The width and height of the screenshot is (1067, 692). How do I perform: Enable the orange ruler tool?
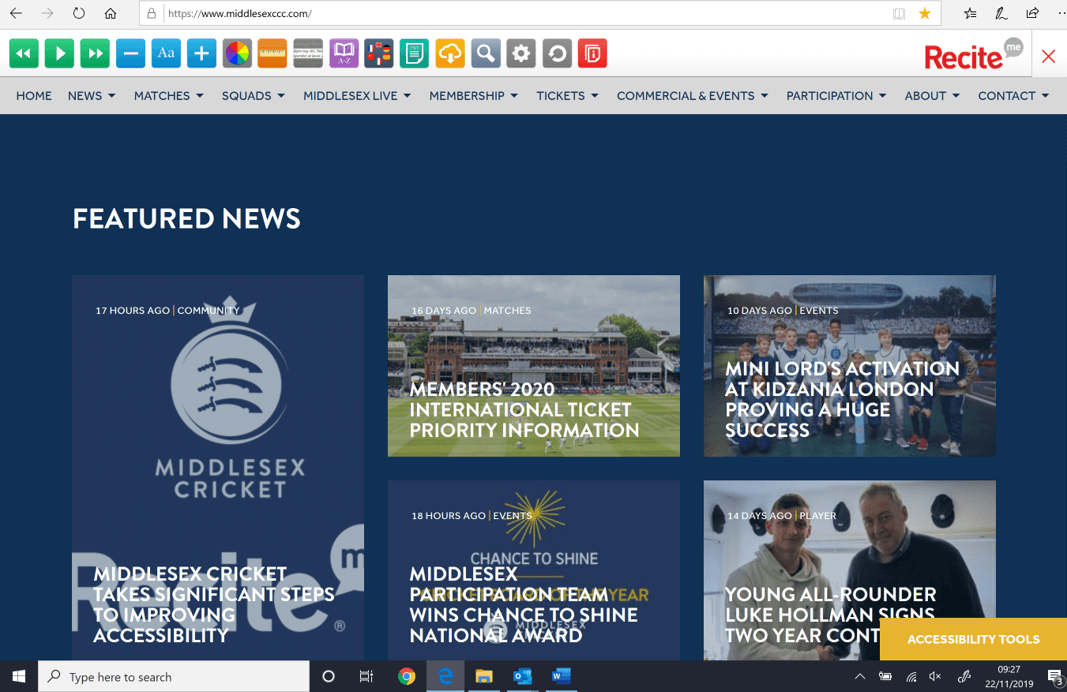[x=272, y=53]
